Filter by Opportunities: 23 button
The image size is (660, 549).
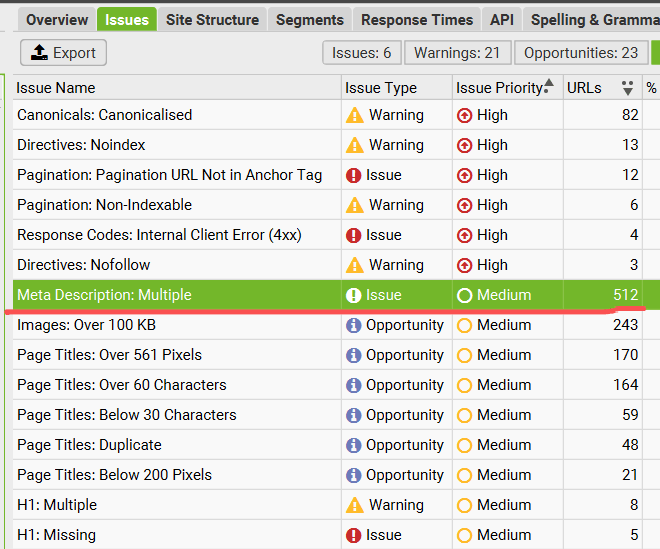click(581, 53)
